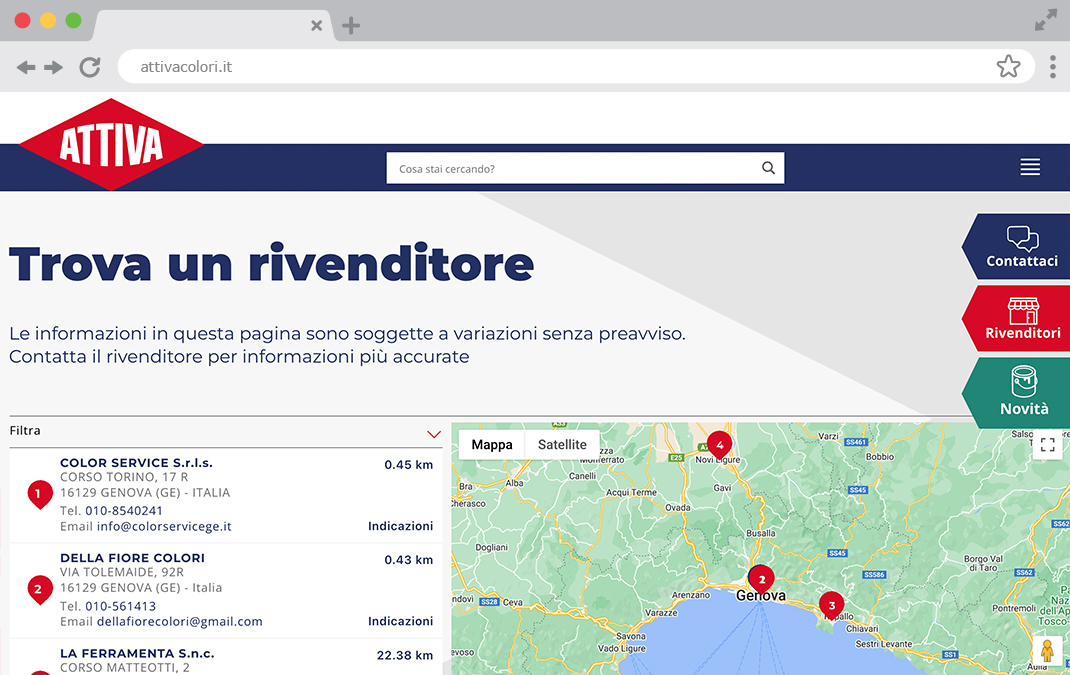The width and height of the screenshot is (1070, 675).
Task: Click the 0.45 km distance
Action: click(408, 465)
